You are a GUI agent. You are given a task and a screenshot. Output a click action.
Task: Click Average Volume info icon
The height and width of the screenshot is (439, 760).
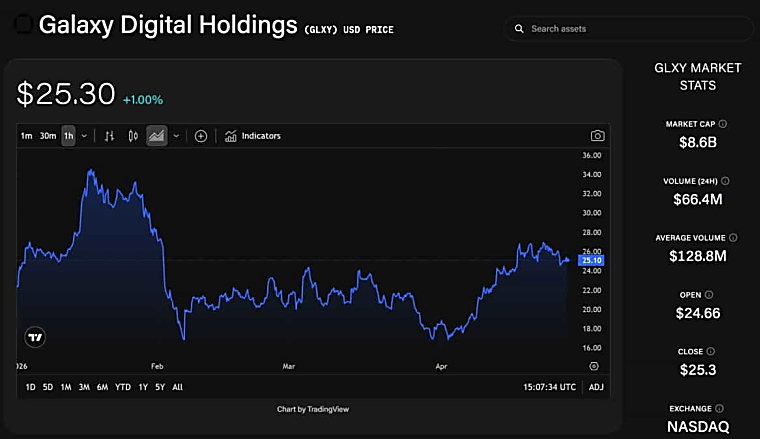pos(733,237)
